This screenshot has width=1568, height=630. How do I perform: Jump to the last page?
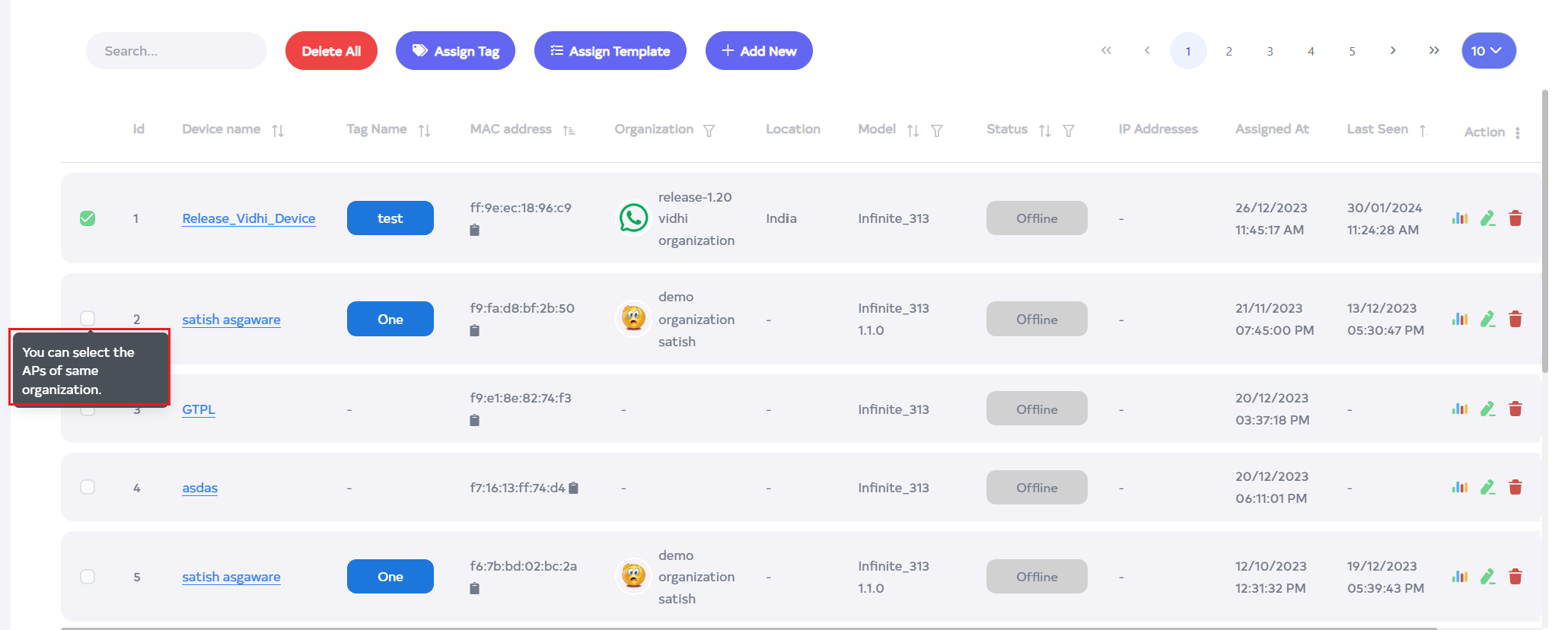click(1434, 51)
